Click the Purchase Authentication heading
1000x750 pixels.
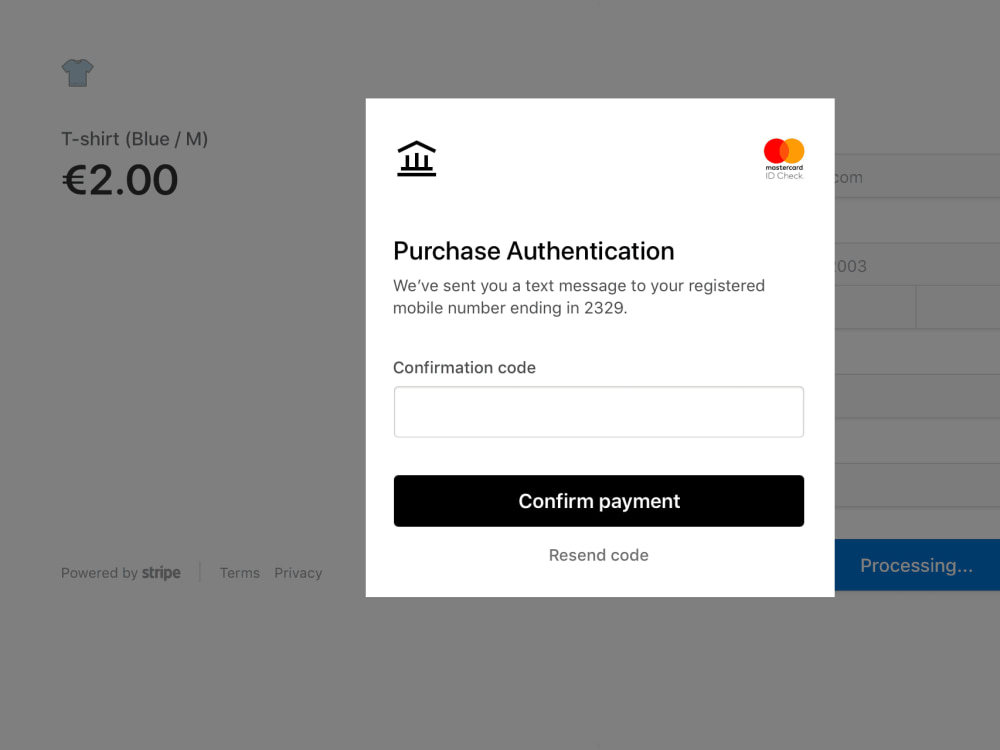(533, 251)
